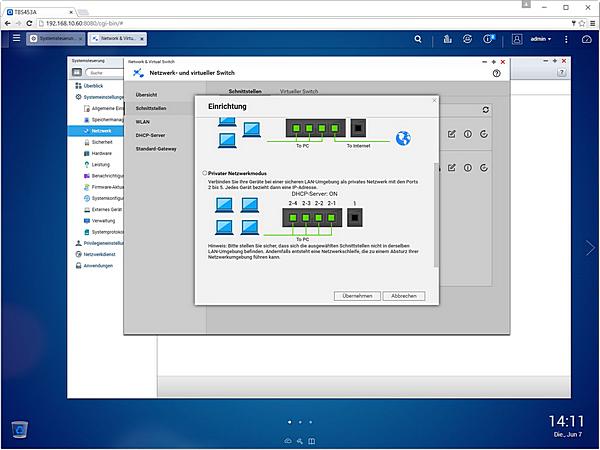
Task: Click the Übernehmen button
Action: point(357,296)
